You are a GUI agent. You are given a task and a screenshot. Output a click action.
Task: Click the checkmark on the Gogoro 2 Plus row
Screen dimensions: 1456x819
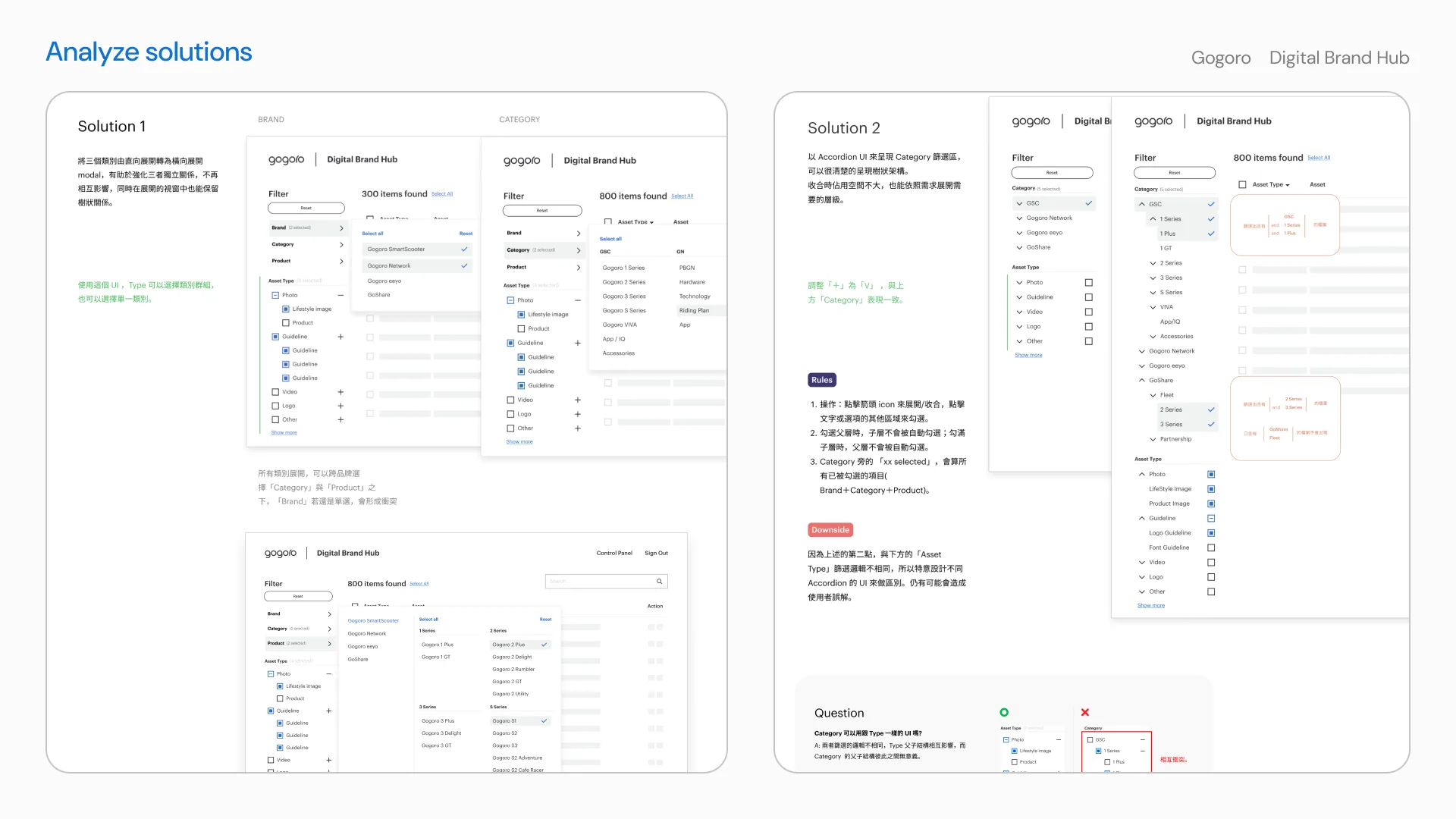tap(544, 645)
